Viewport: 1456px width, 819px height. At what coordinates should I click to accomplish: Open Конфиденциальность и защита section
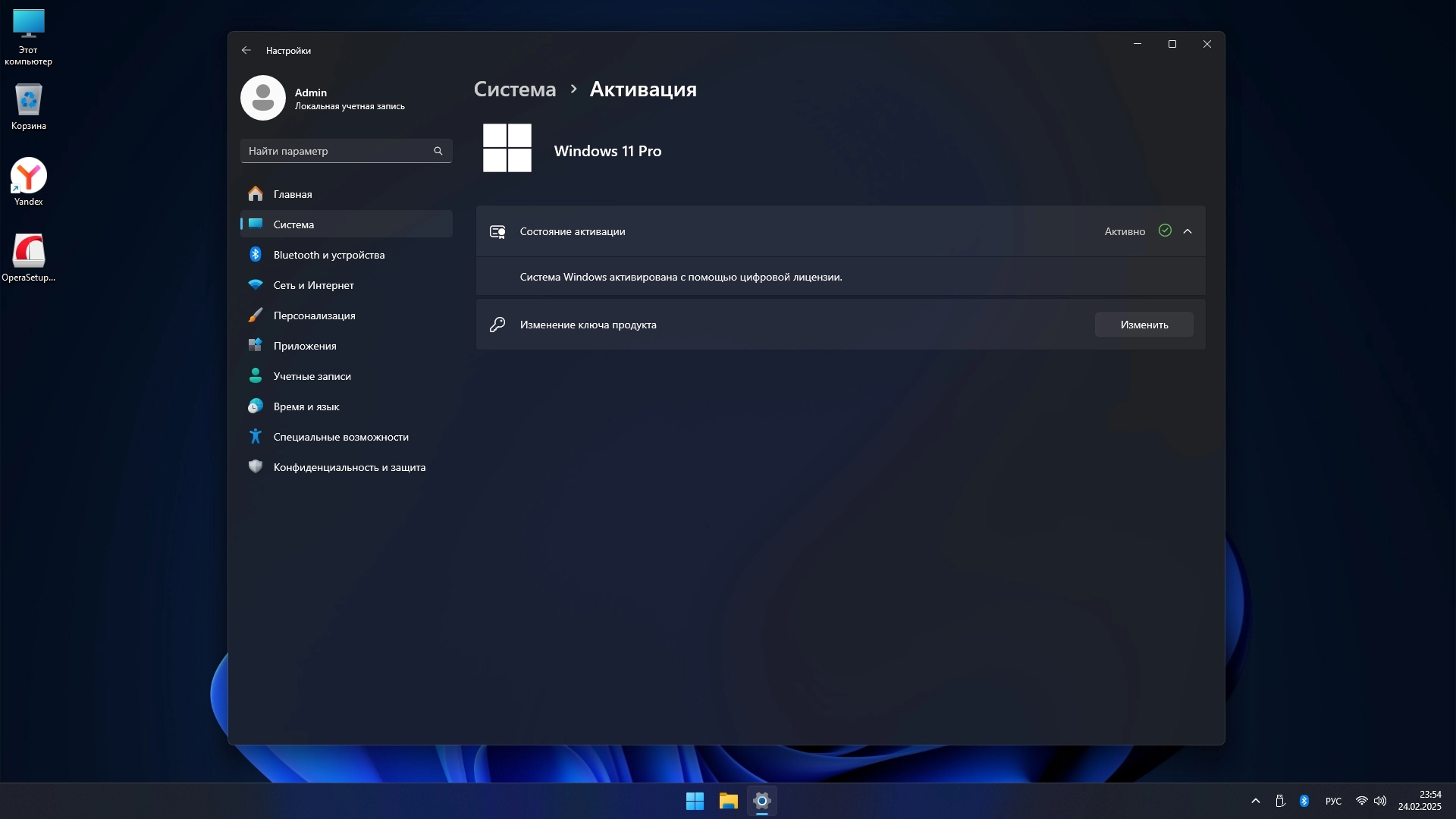[349, 467]
